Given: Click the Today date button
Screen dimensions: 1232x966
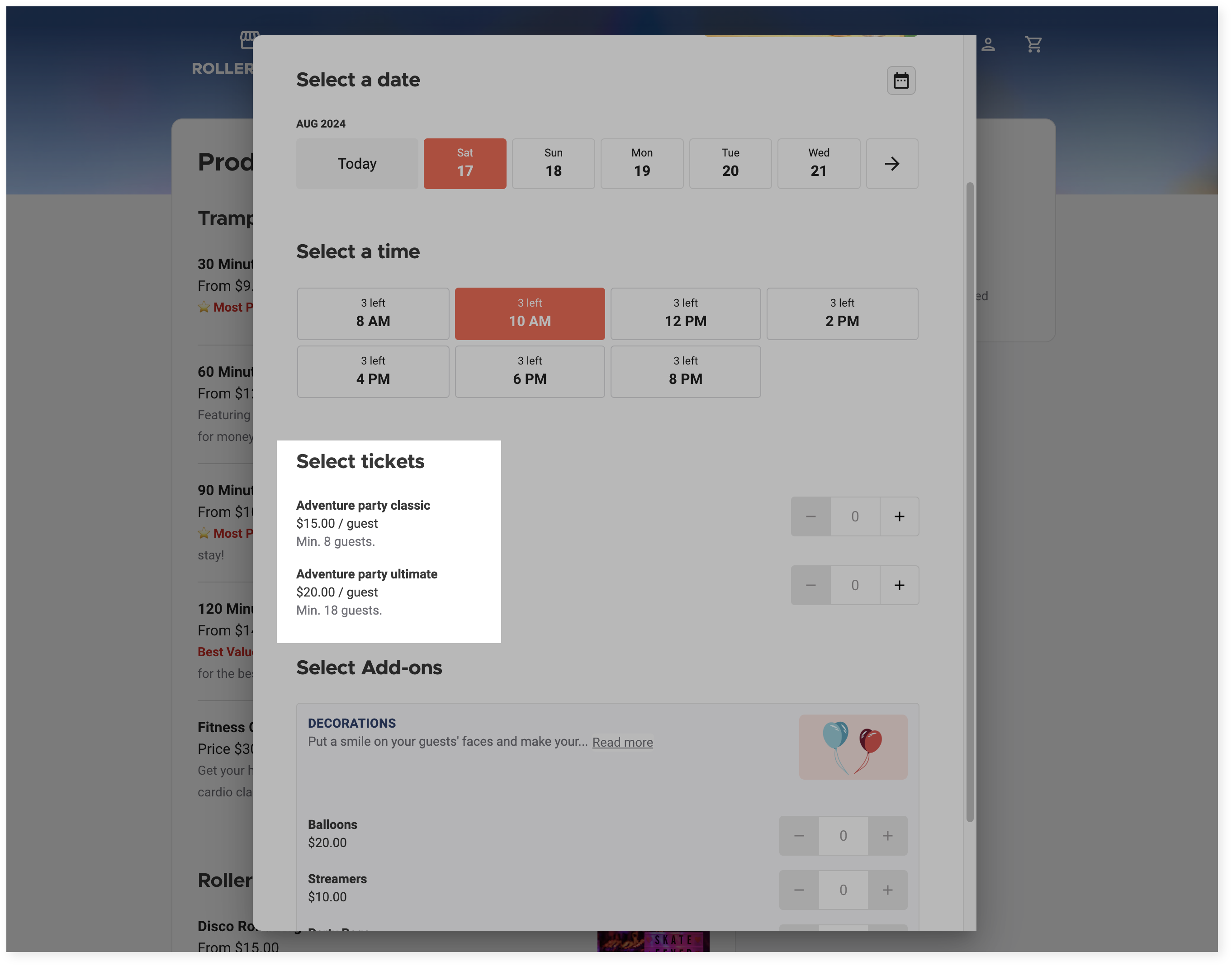Looking at the screenshot, I should [356, 163].
